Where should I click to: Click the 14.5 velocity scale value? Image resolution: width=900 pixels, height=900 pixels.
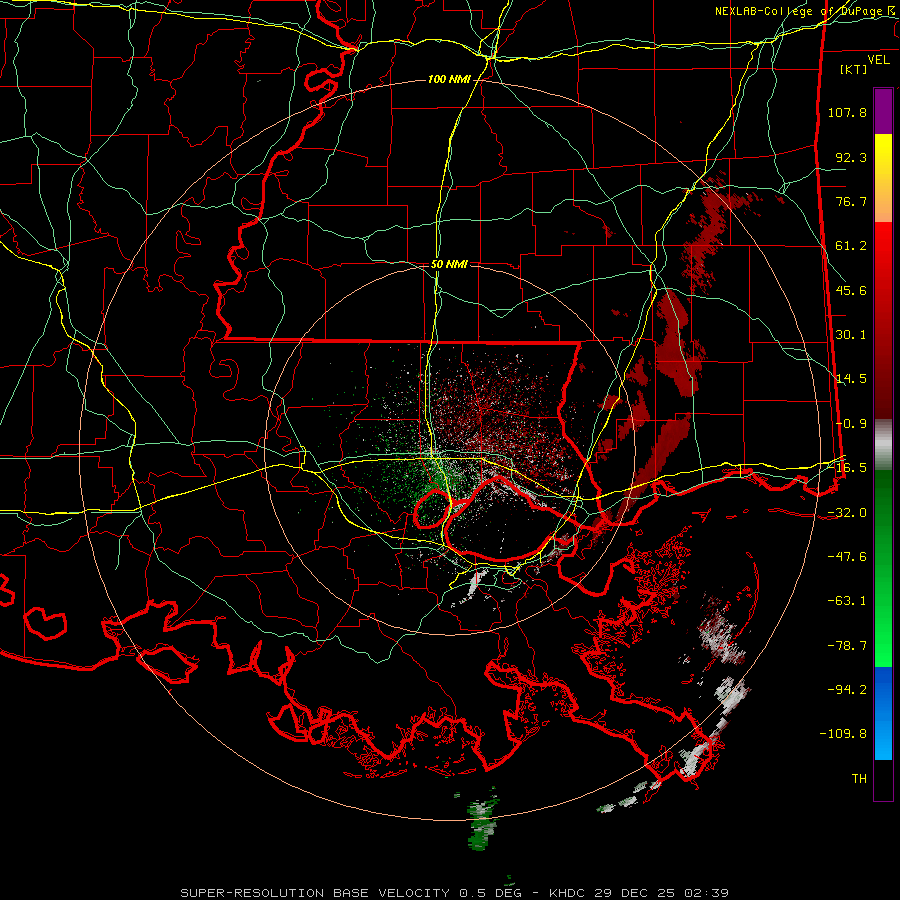pos(851,379)
